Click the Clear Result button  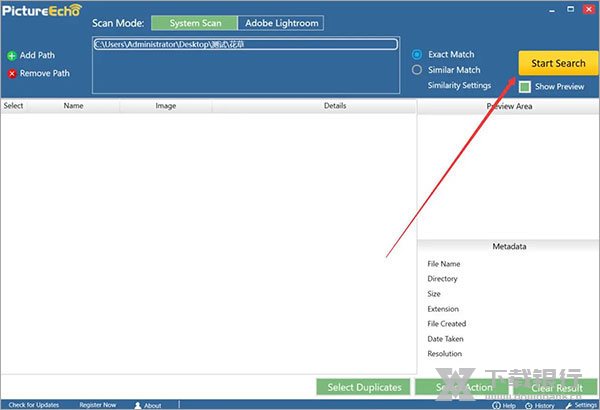point(557,387)
